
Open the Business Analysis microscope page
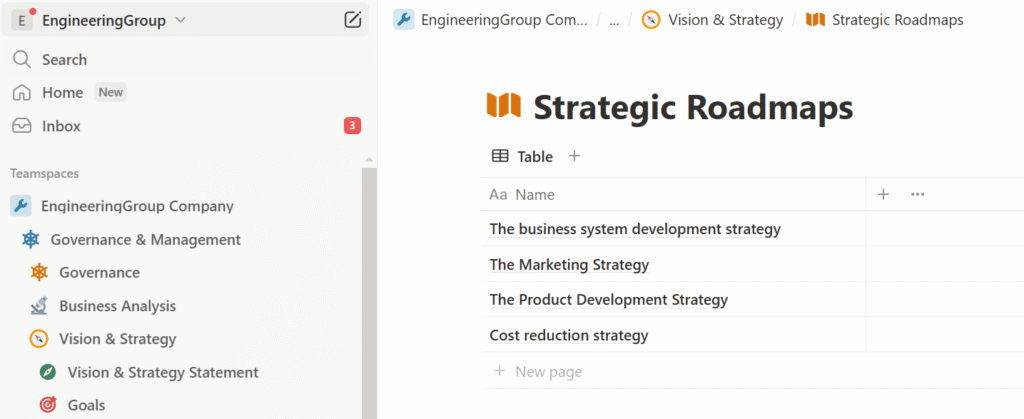(x=117, y=306)
